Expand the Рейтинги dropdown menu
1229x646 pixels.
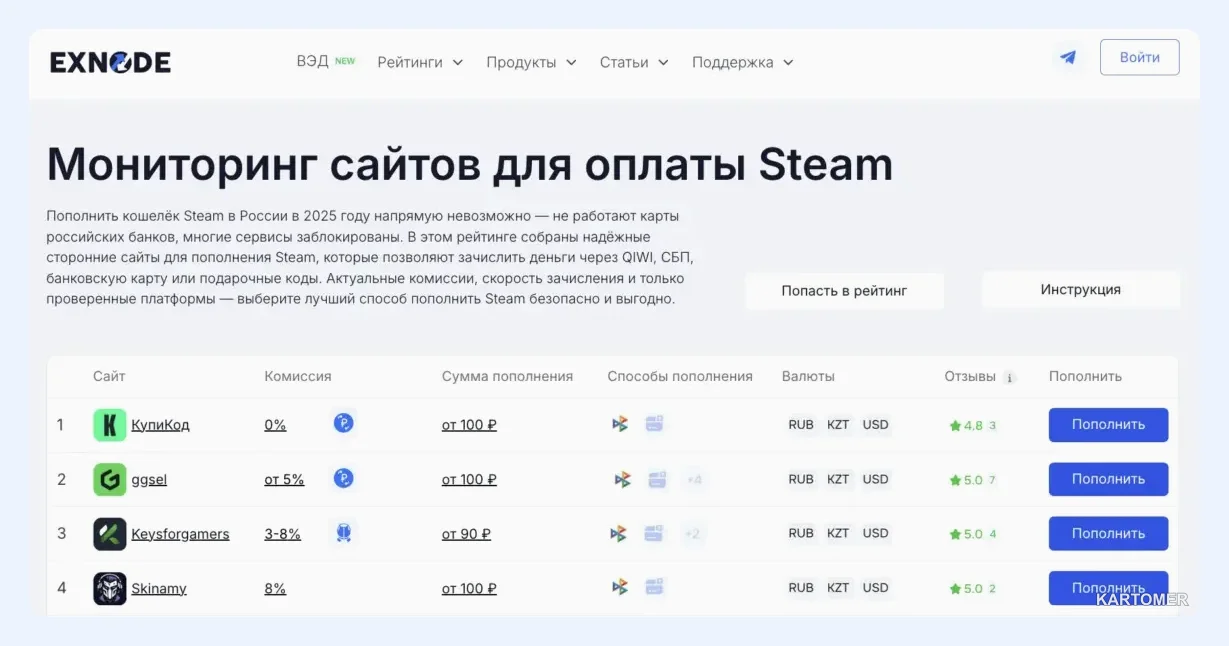coord(420,62)
